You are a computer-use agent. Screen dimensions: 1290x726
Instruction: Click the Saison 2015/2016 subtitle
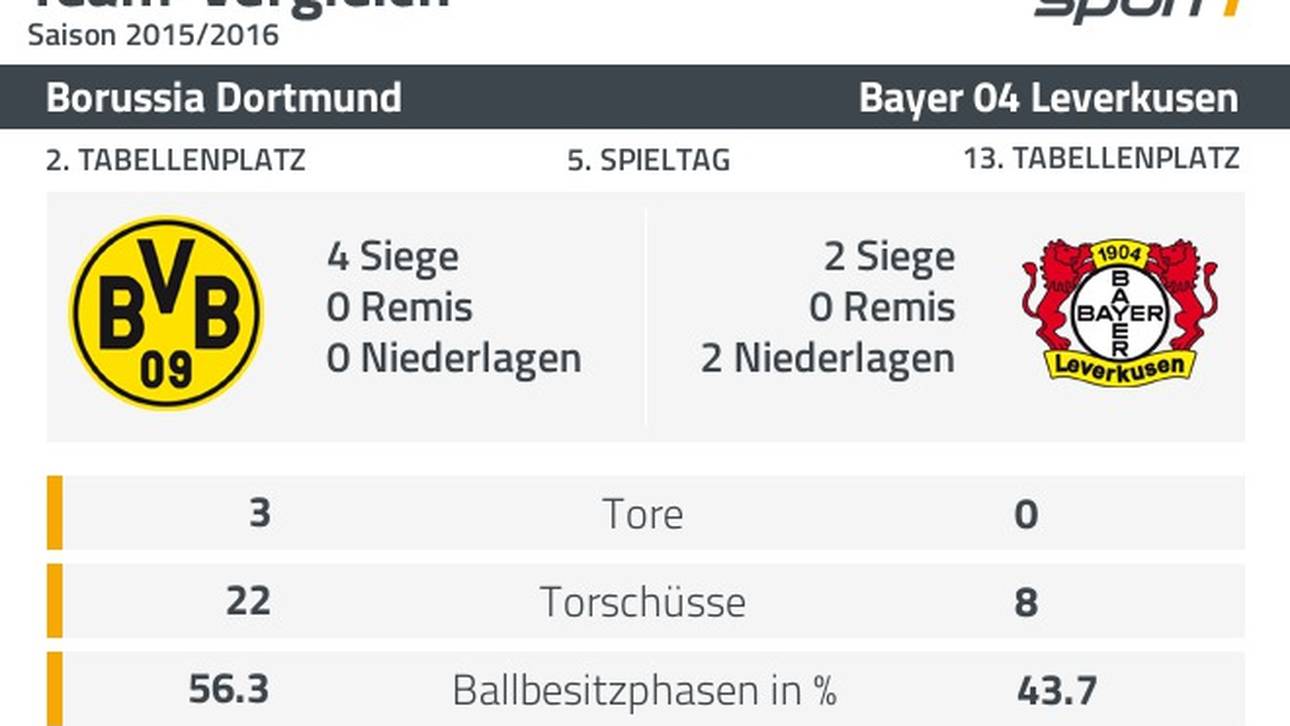click(153, 35)
